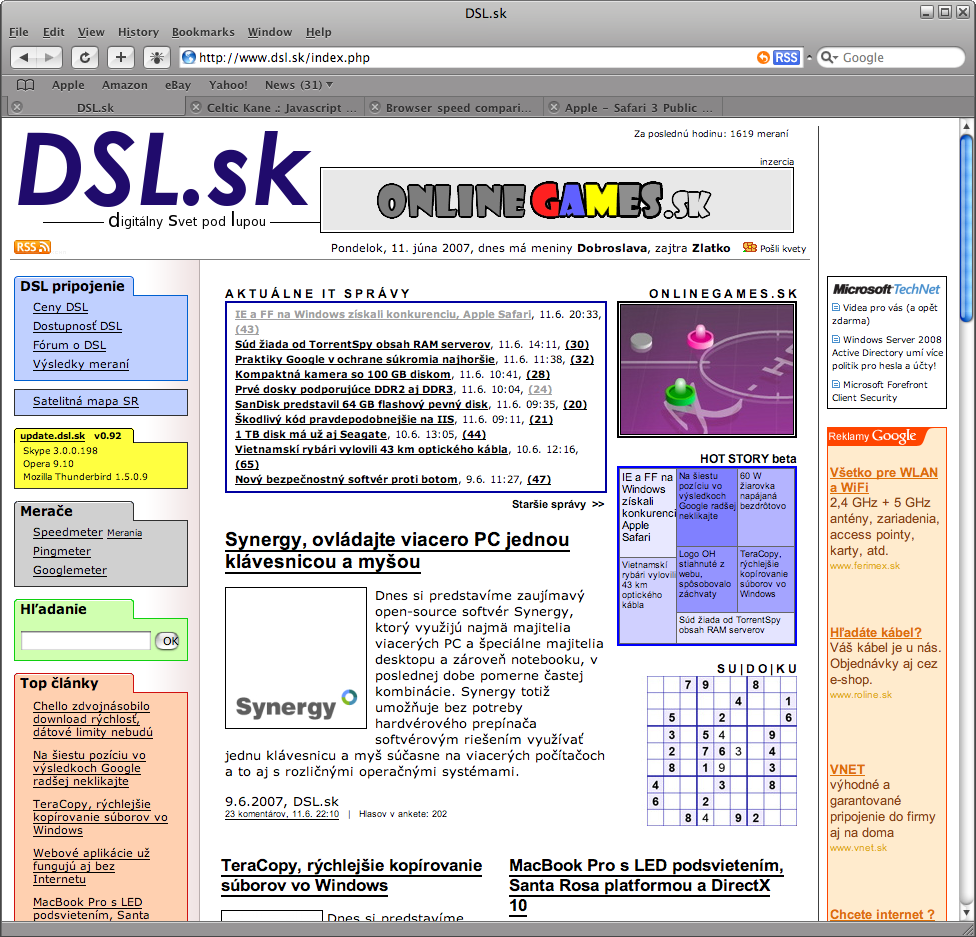976x937 pixels.
Task: Open the File menu
Action: (19, 32)
